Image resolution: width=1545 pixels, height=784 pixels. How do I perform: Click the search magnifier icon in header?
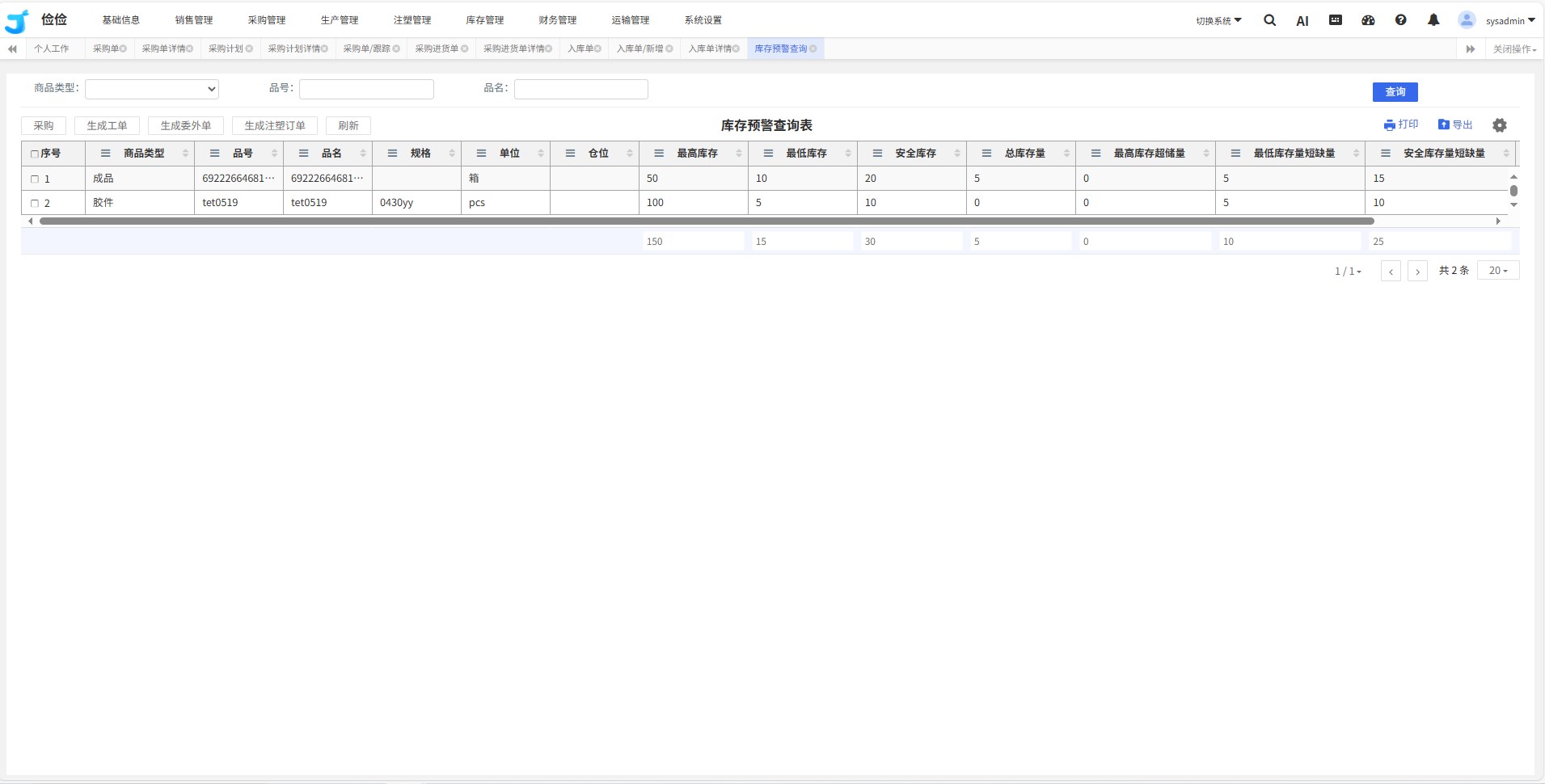1269,20
